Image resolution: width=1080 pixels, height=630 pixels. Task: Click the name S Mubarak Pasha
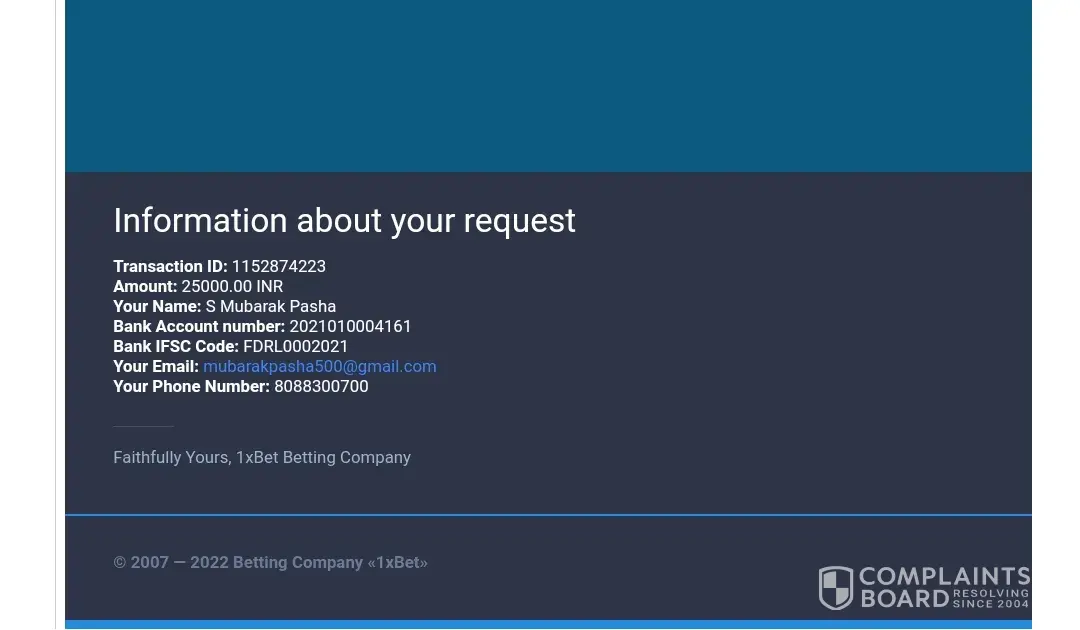pos(271,306)
